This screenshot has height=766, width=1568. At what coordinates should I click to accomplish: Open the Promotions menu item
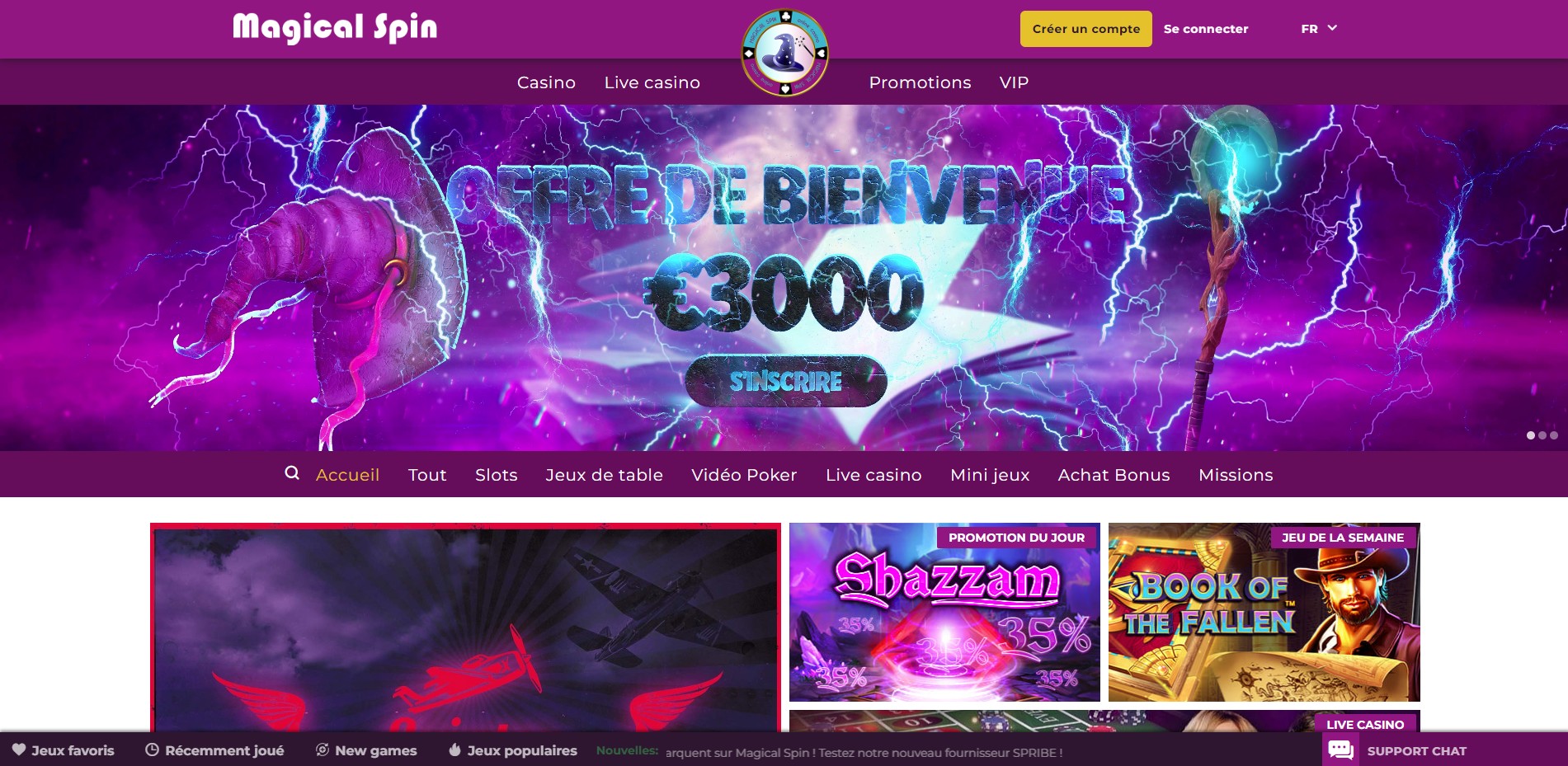click(x=920, y=82)
